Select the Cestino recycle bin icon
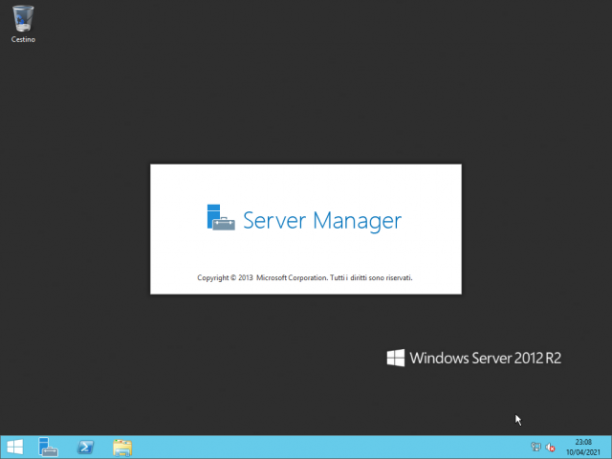Viewport: 612px width, 459px height. point(23,23)
